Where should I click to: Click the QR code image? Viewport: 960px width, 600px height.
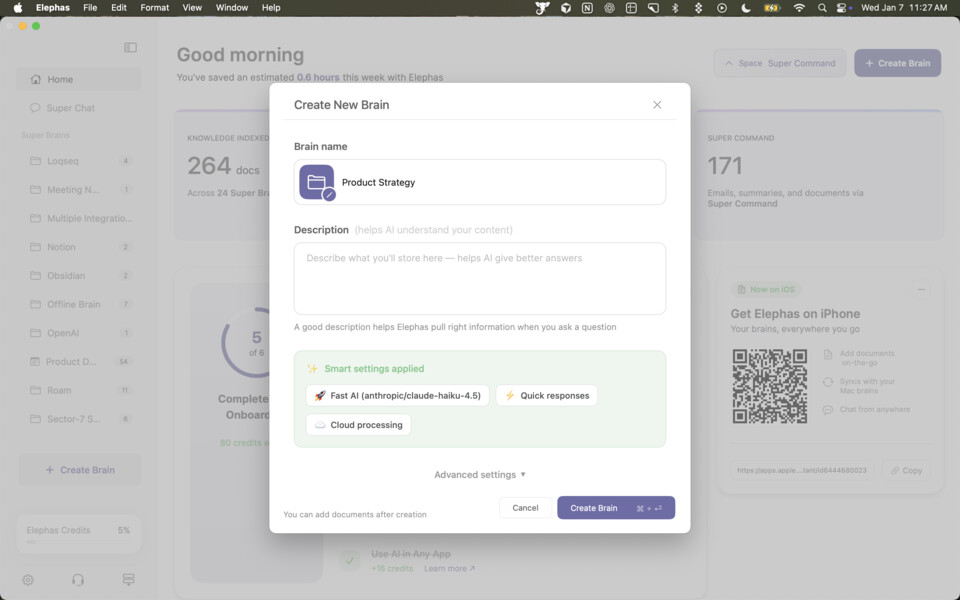(770, 386)
